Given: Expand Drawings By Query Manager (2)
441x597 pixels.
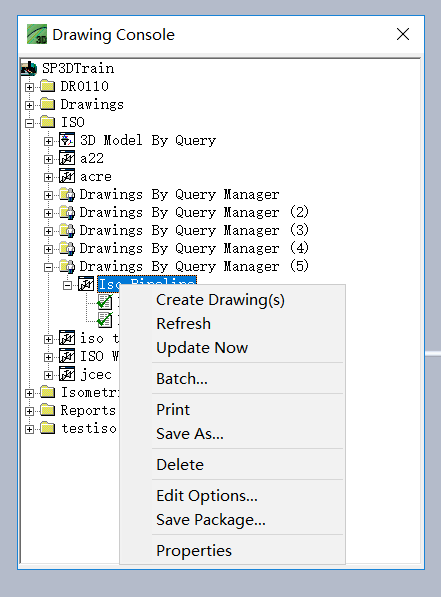Looking at the screenshot, I should tap(48, 213).
